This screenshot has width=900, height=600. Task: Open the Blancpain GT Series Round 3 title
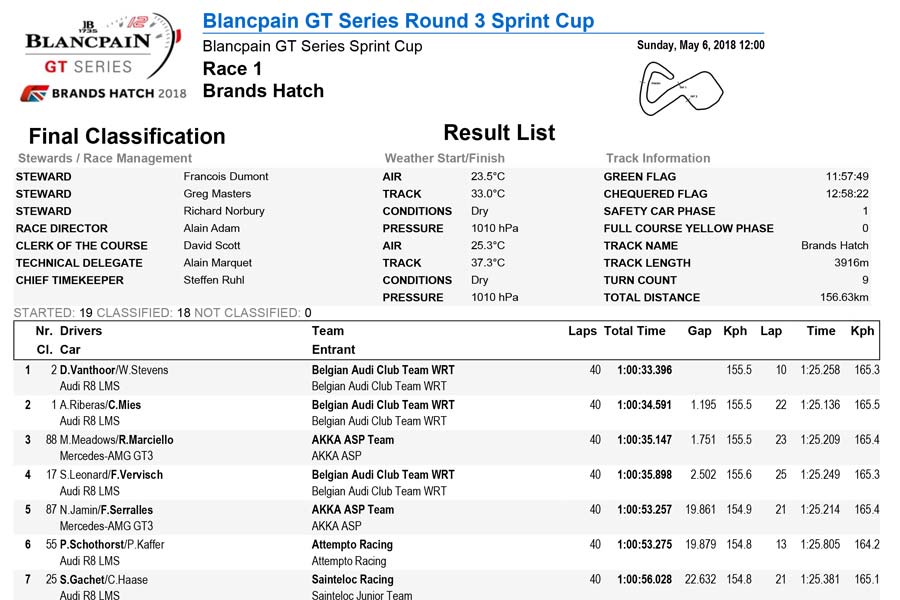398,21
